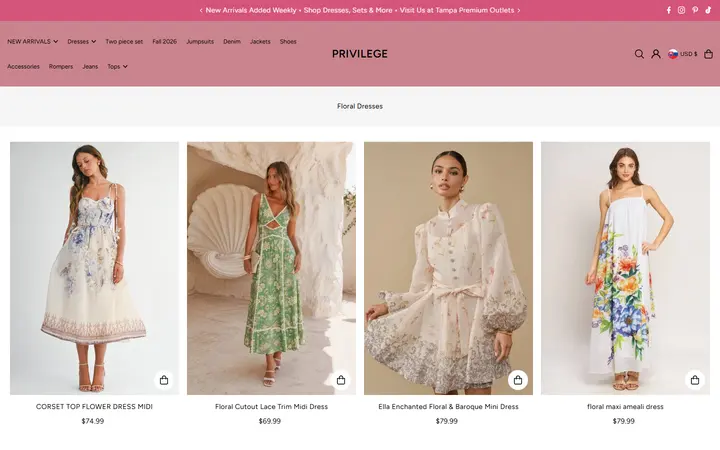
Task: Go to Two piece set category
Action: point(124,41)
